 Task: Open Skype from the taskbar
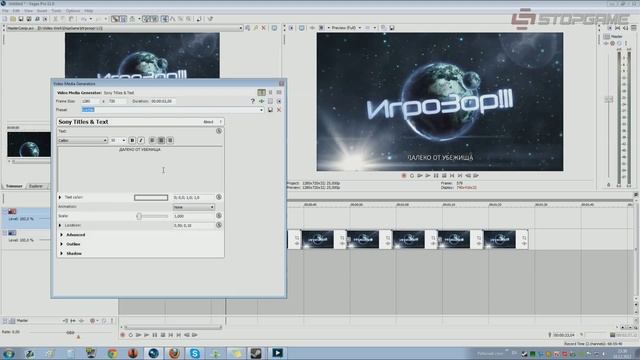click(195, 353)
